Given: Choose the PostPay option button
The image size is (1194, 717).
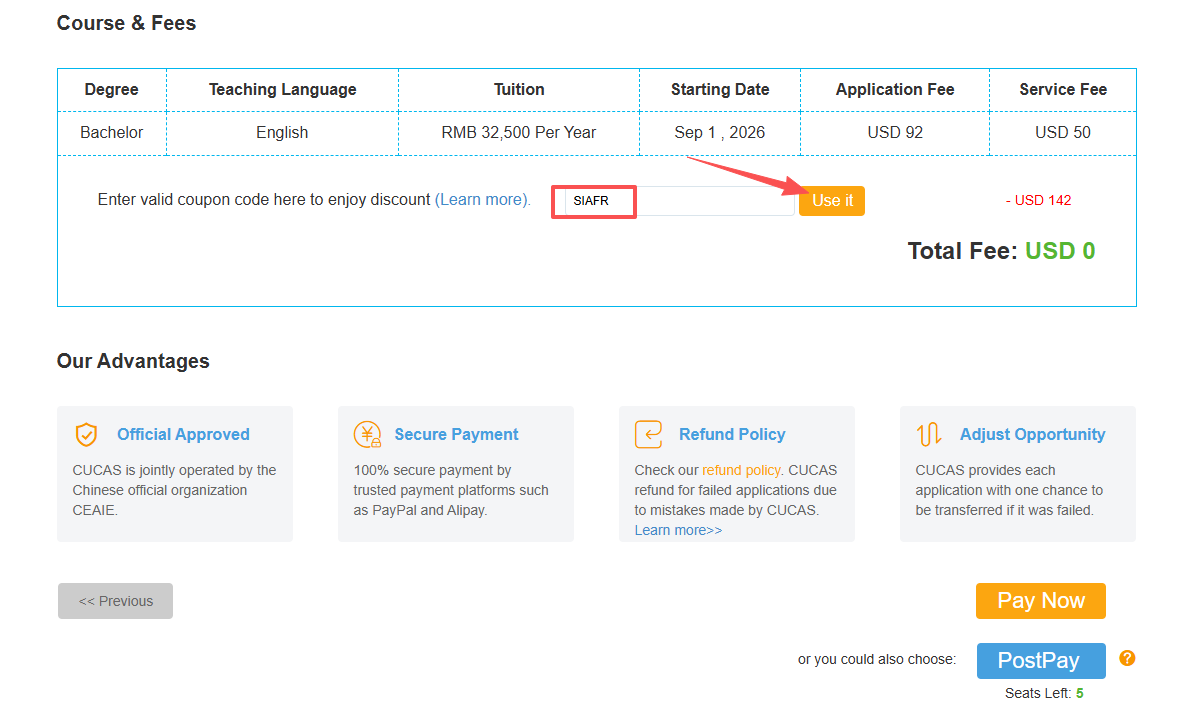Looking at the screenshot, I should (1040, 661).
